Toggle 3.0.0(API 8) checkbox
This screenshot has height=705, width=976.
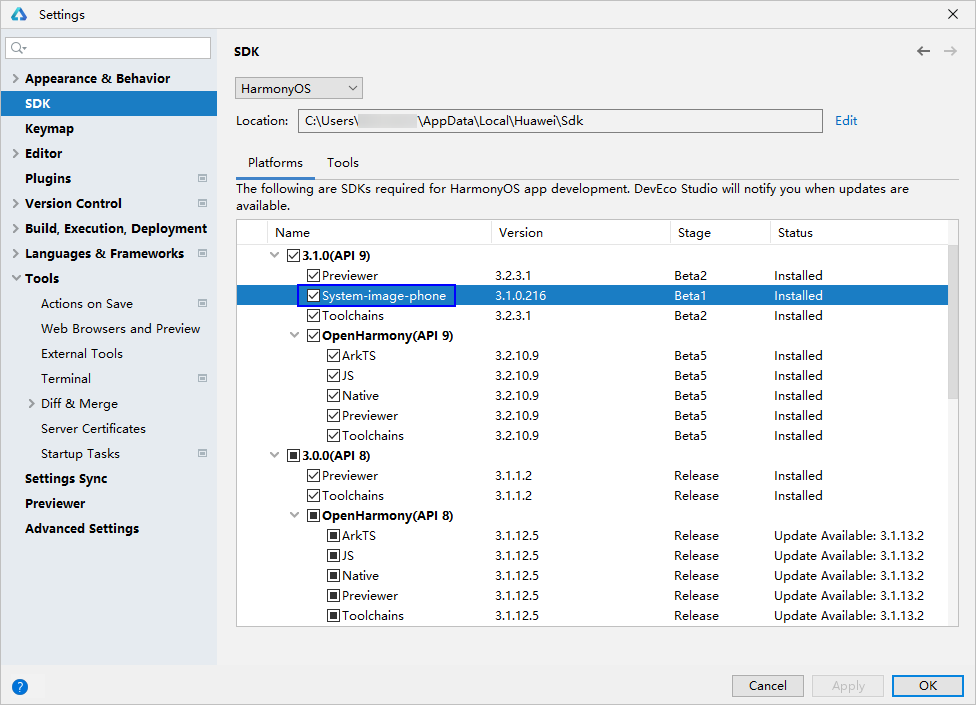(x=293, y=455)
